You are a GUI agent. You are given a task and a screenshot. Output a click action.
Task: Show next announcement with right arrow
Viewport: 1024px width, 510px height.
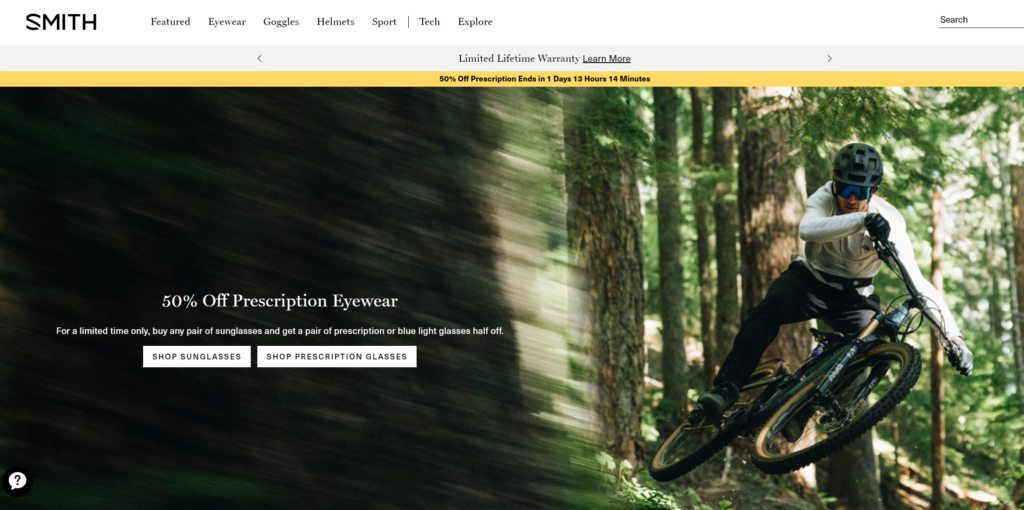point(829,58)
